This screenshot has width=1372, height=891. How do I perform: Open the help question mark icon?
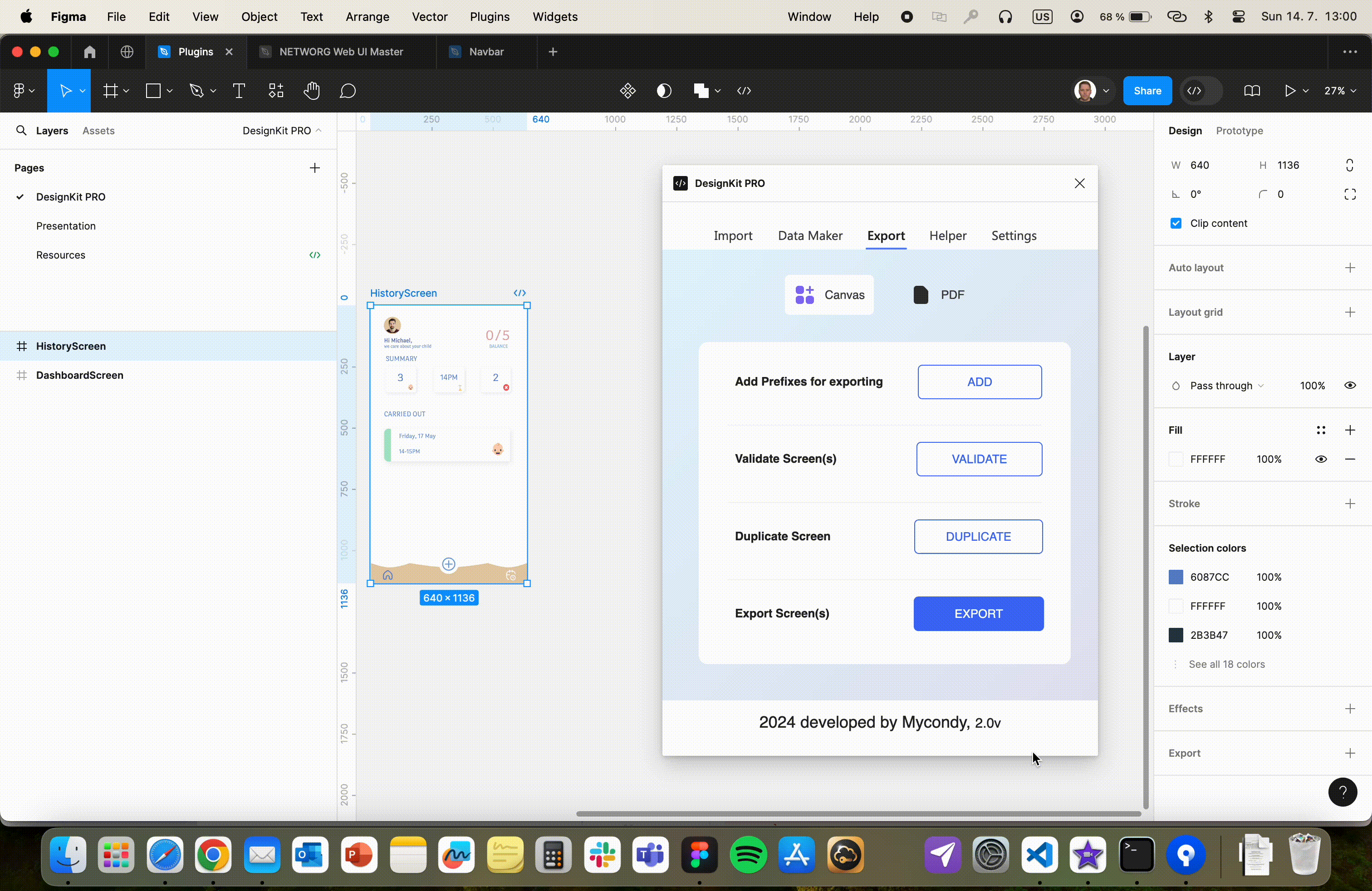click(x=1344, y=793)
